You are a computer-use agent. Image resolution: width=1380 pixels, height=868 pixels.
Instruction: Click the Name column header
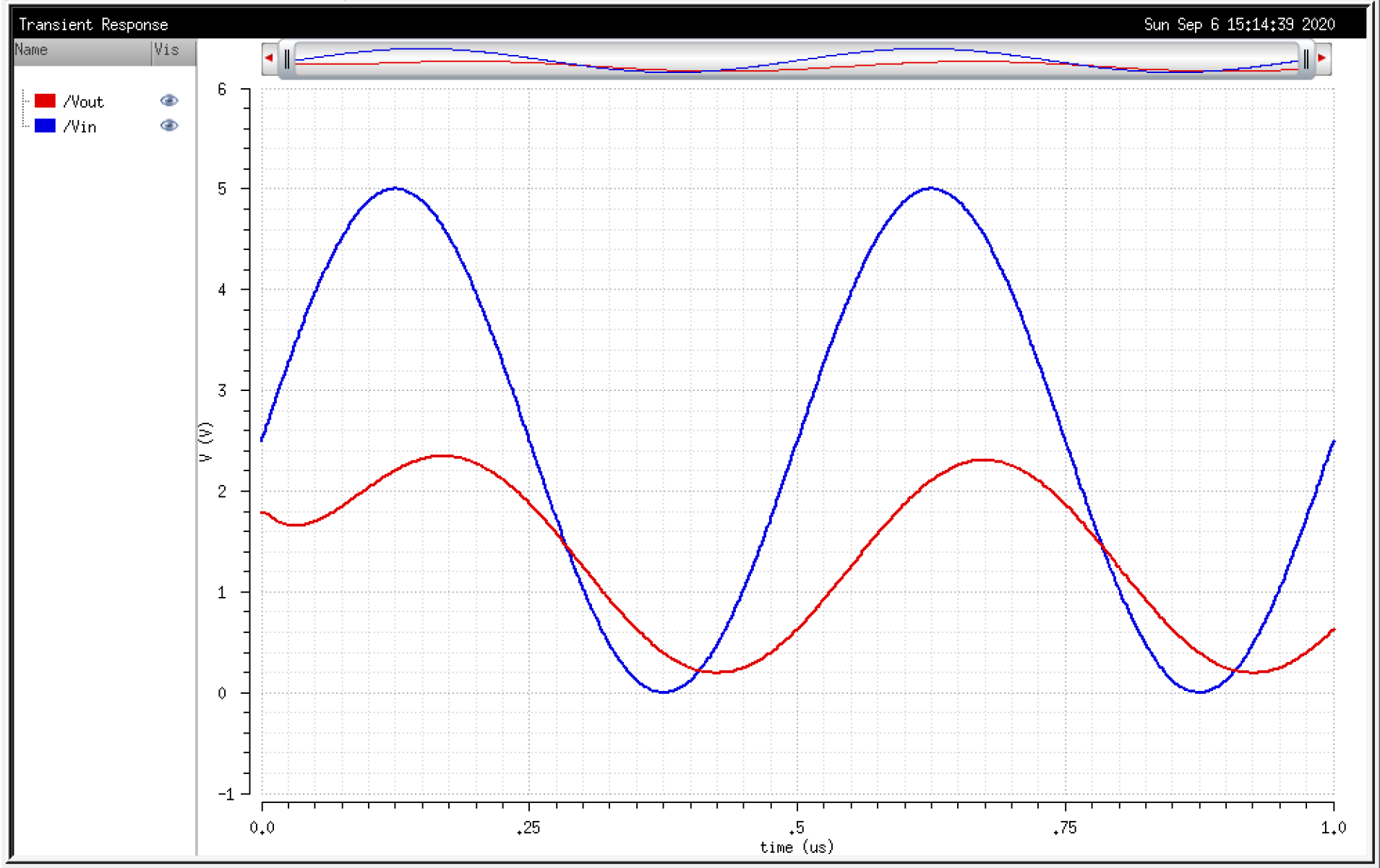pos(33,51)
